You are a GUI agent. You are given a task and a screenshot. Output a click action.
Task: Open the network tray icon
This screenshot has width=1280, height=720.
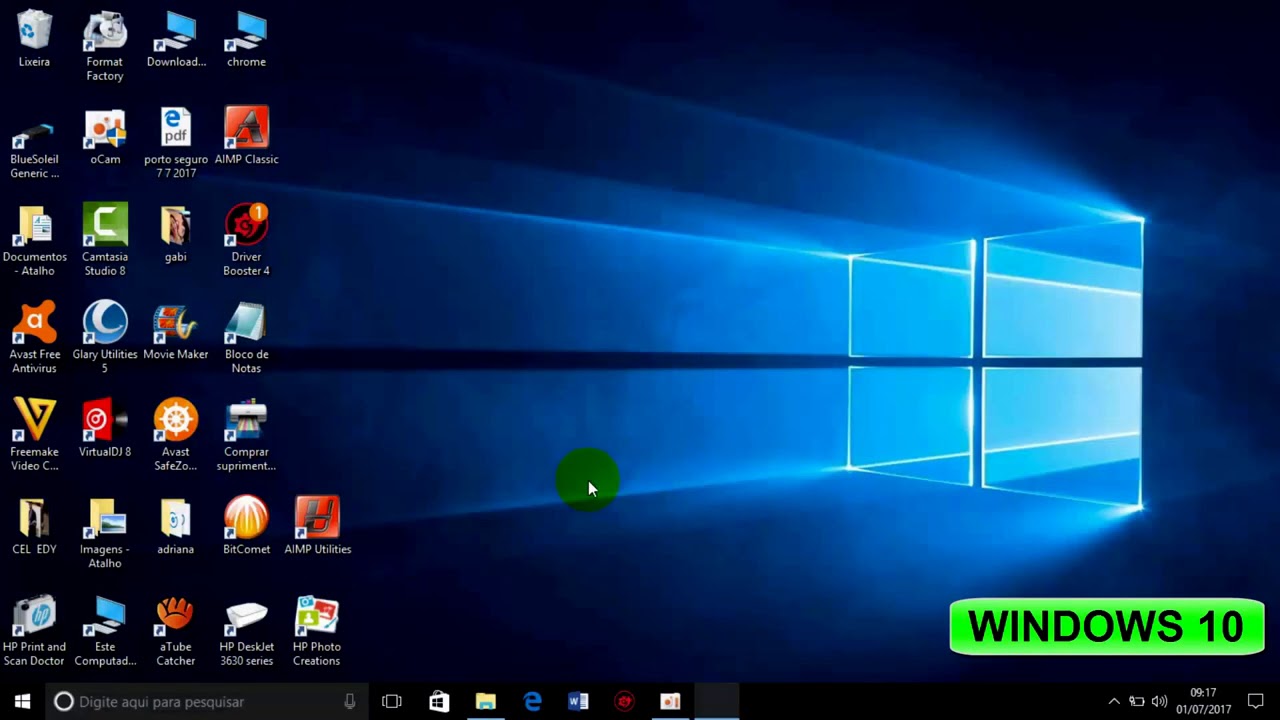point(1137,701)
